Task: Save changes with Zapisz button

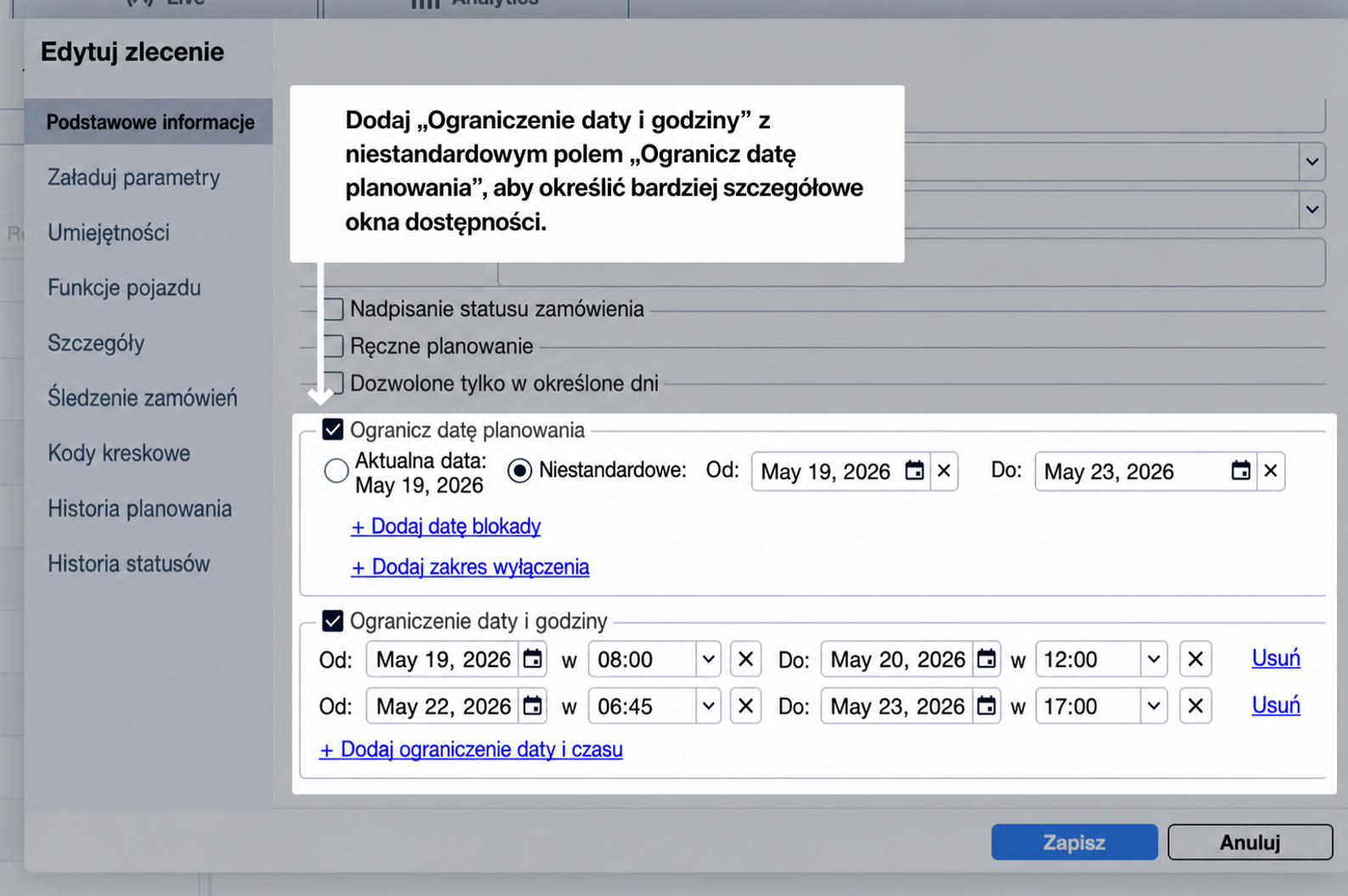Action: (x=1075, y=843)
